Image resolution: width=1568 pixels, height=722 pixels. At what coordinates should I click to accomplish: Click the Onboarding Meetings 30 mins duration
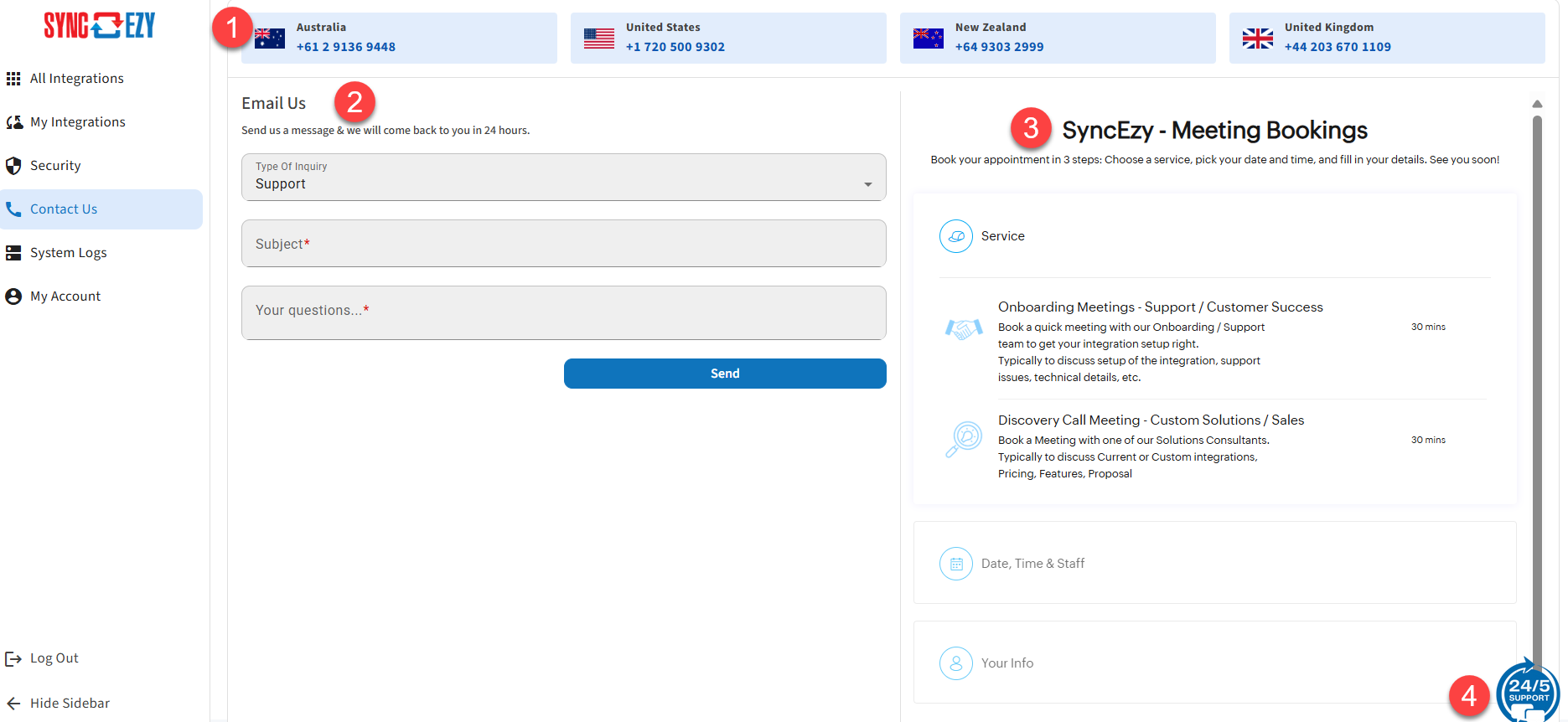(x=1428, y=327)
